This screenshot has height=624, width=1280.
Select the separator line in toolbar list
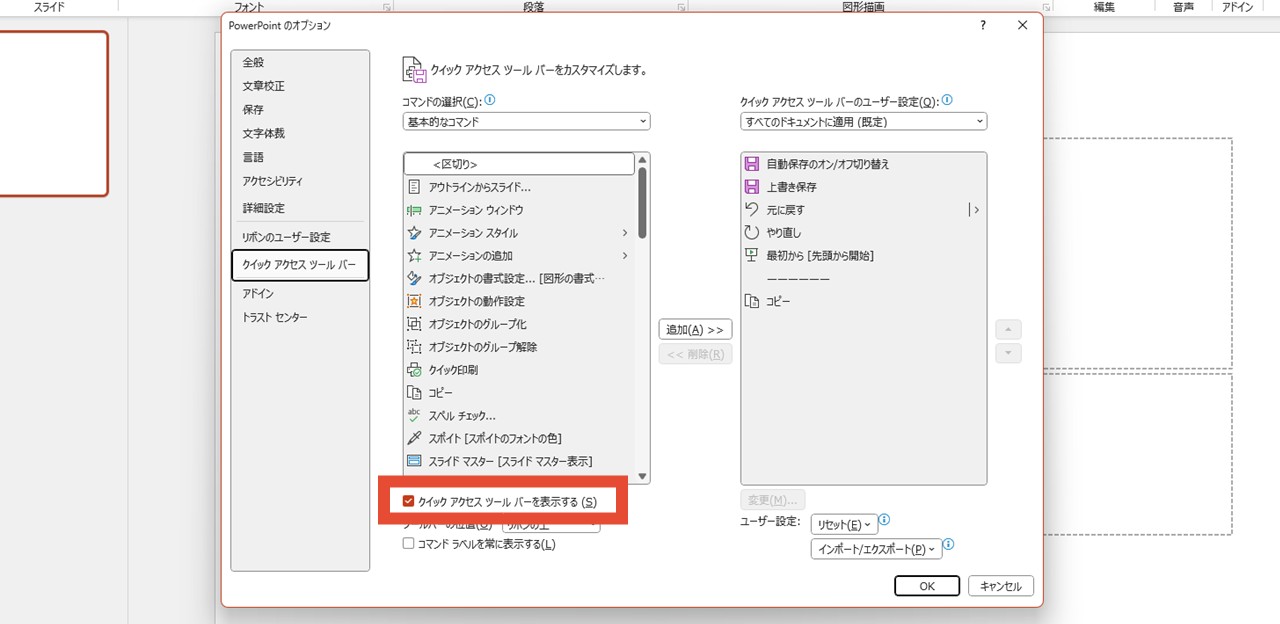(864, 279)
